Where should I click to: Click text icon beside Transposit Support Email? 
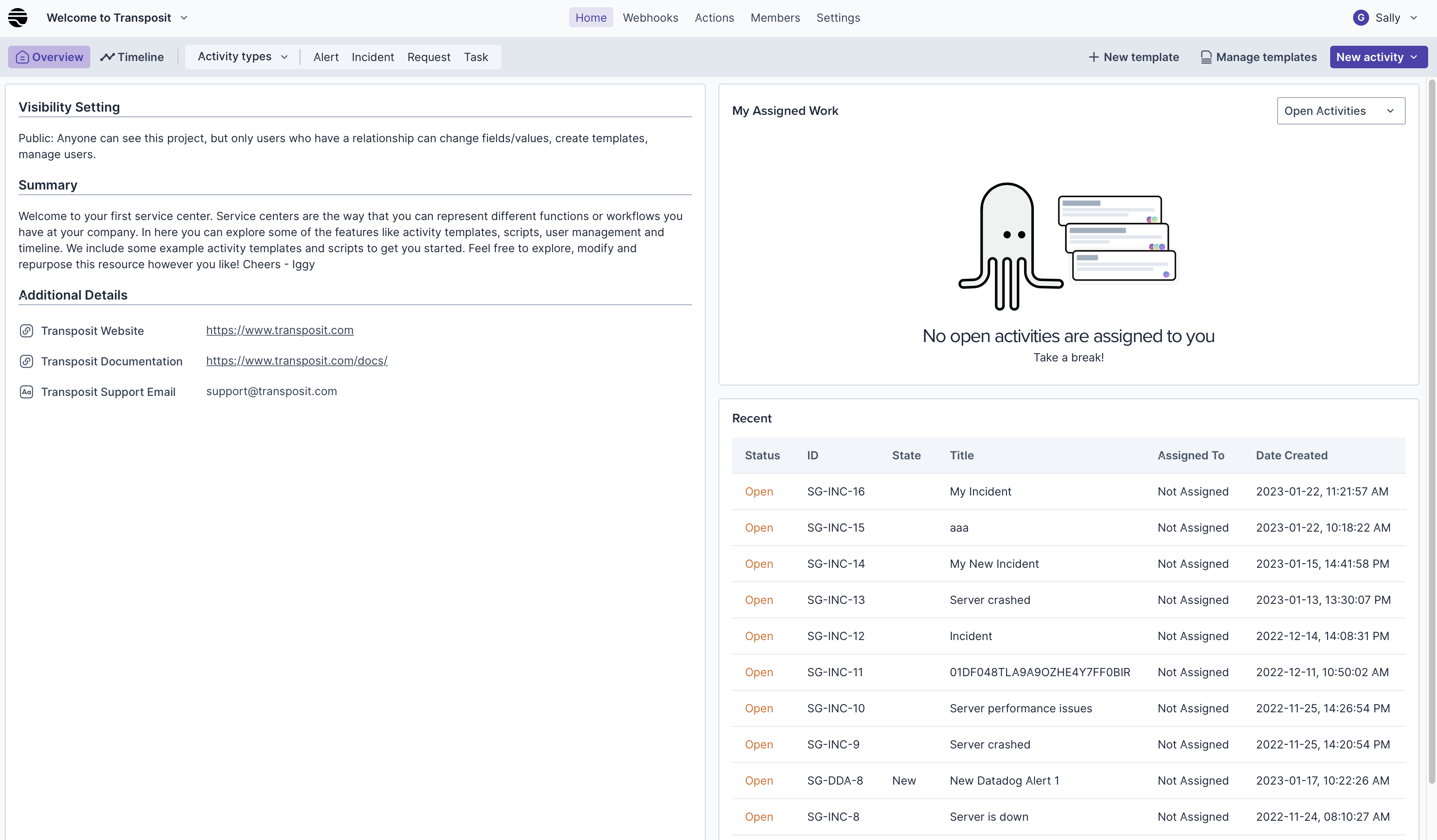(26, 392)
